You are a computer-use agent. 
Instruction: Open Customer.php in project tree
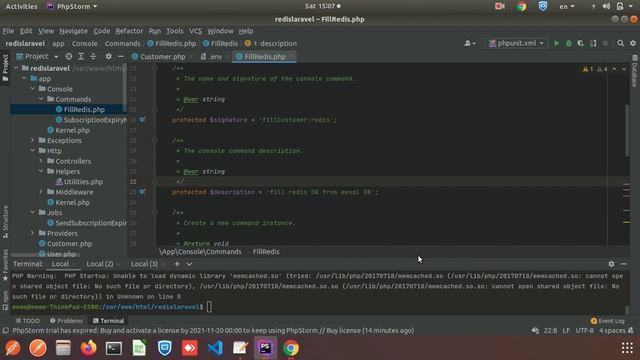[65, 243]
